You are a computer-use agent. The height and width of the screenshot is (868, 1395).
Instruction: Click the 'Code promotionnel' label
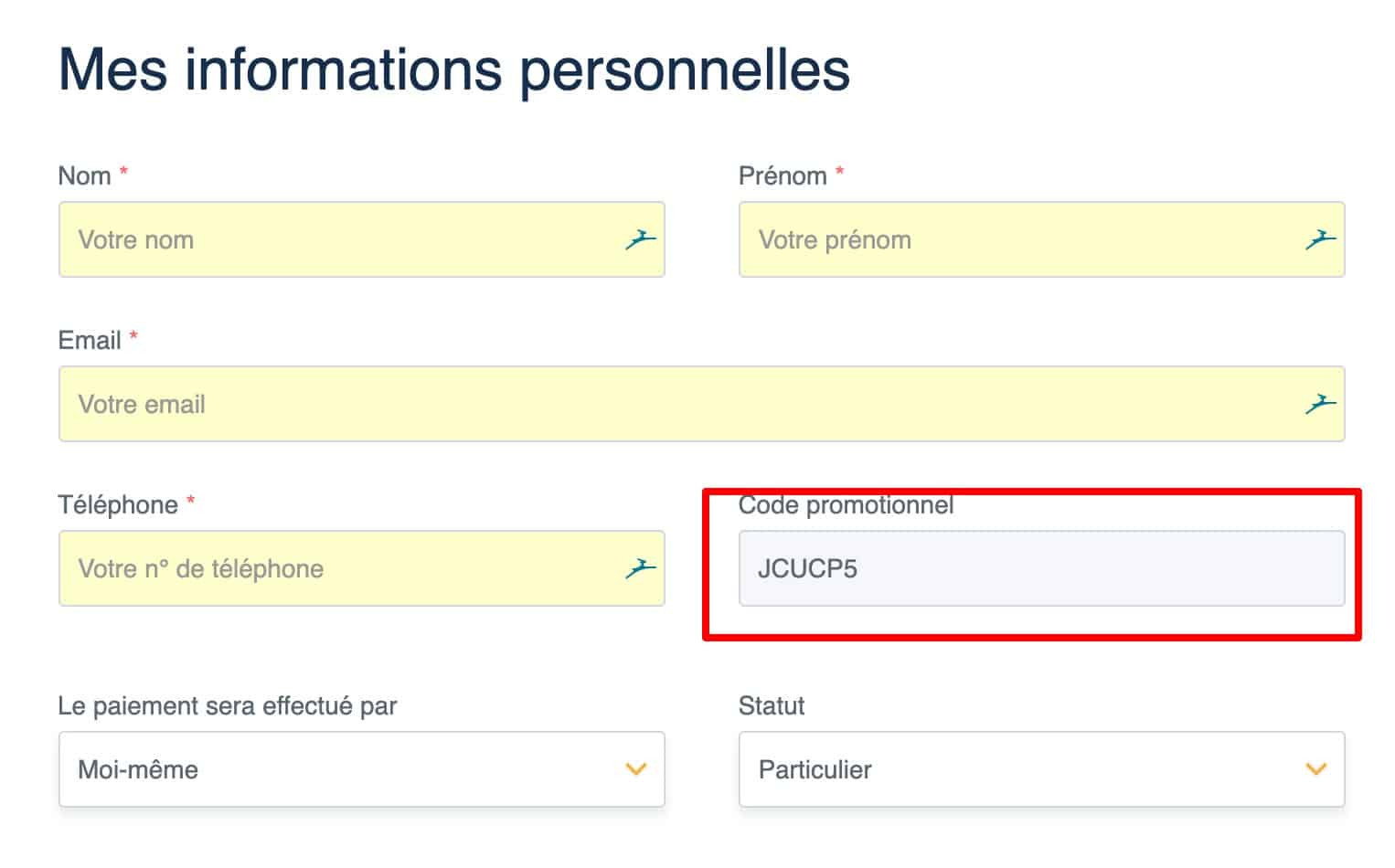846,504
